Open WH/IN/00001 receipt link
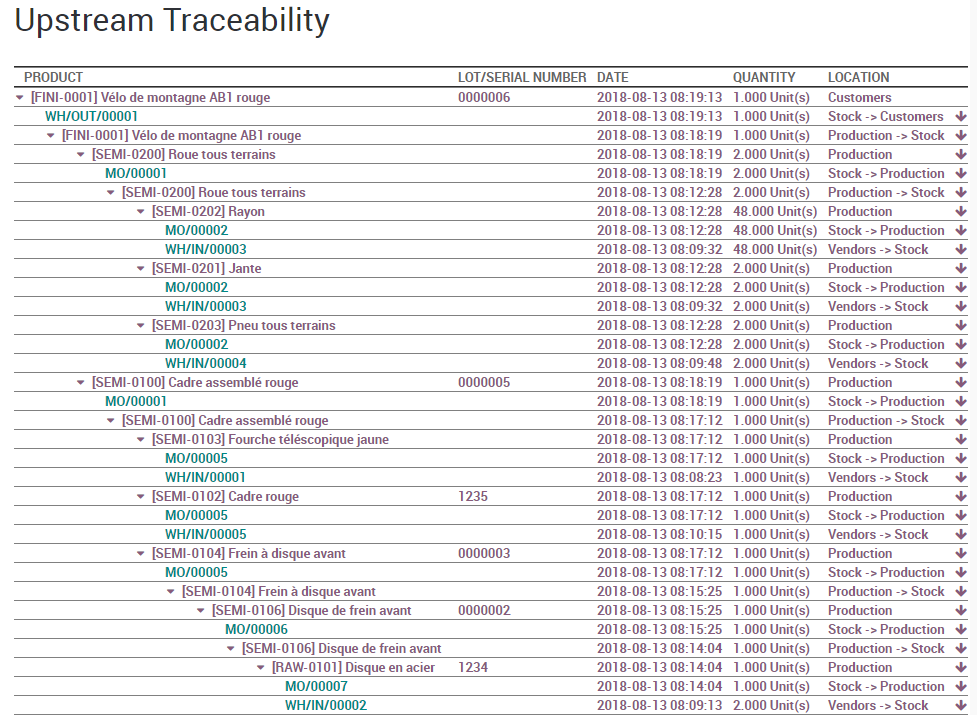The image size is (977, 715). (205, 478)
